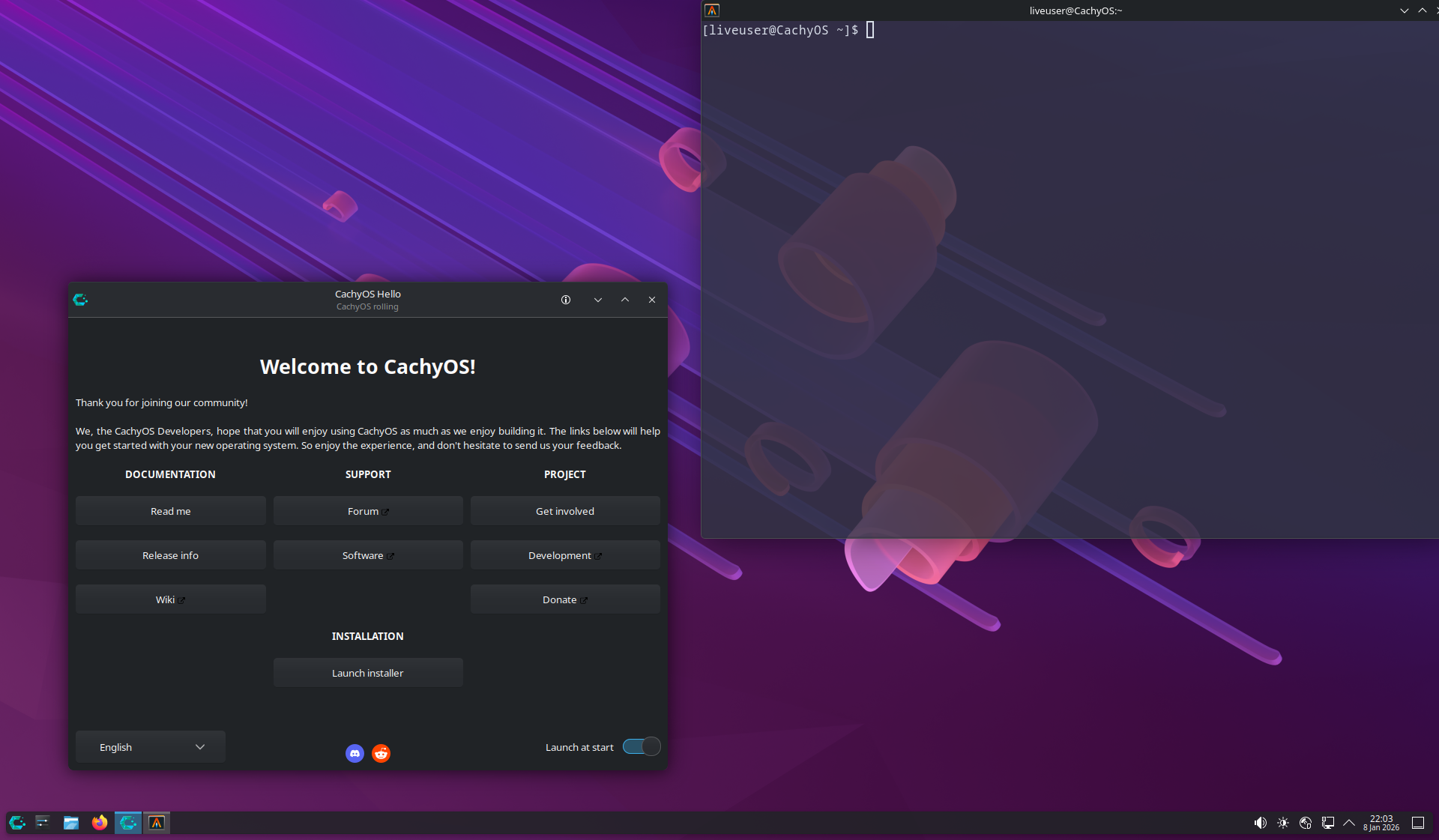Open the Donate page
Image resolution: width=1439 pixels, height=840 pixels.
point(564,599)
